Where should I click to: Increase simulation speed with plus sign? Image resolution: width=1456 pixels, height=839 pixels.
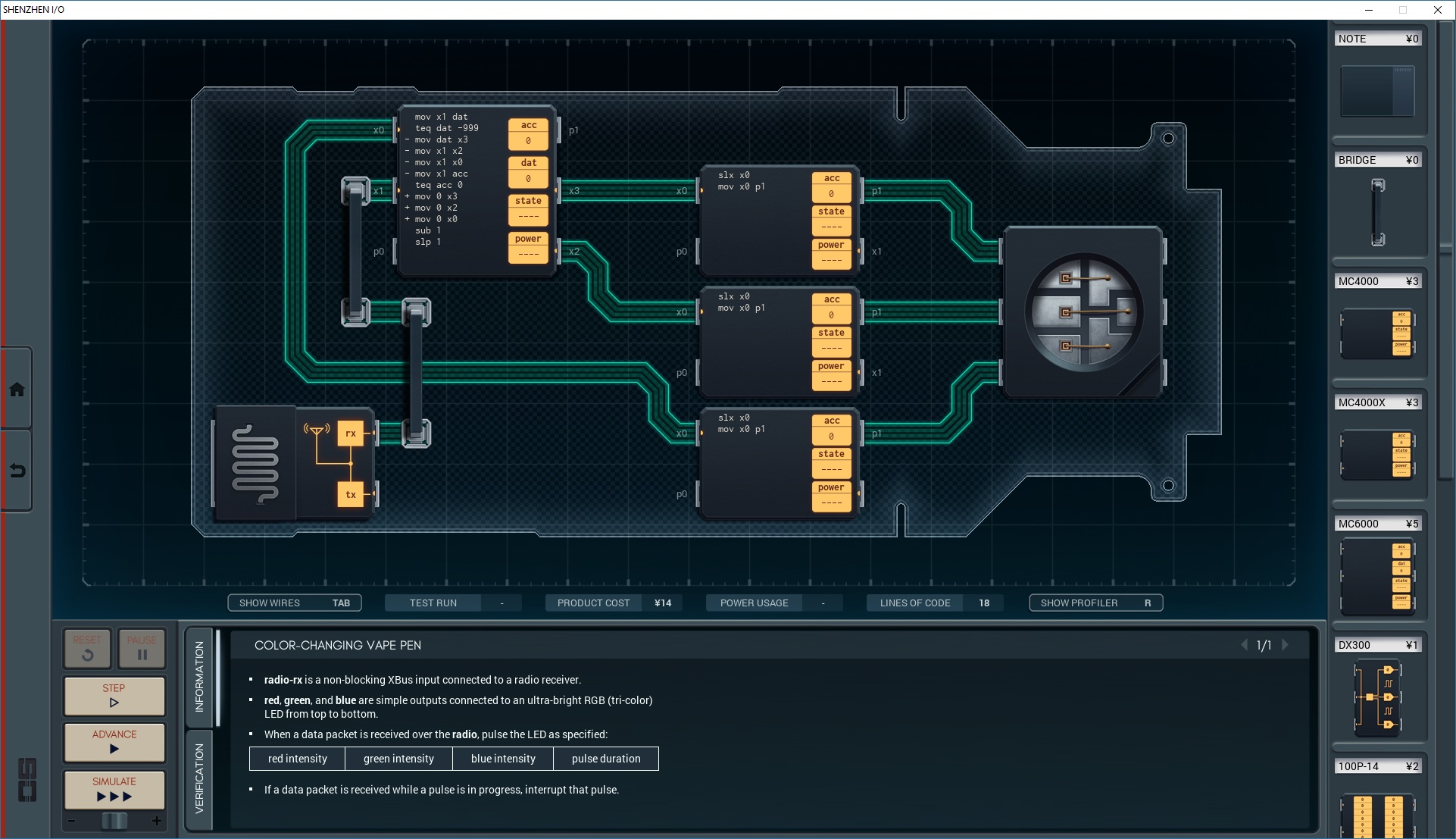[157, 821]
